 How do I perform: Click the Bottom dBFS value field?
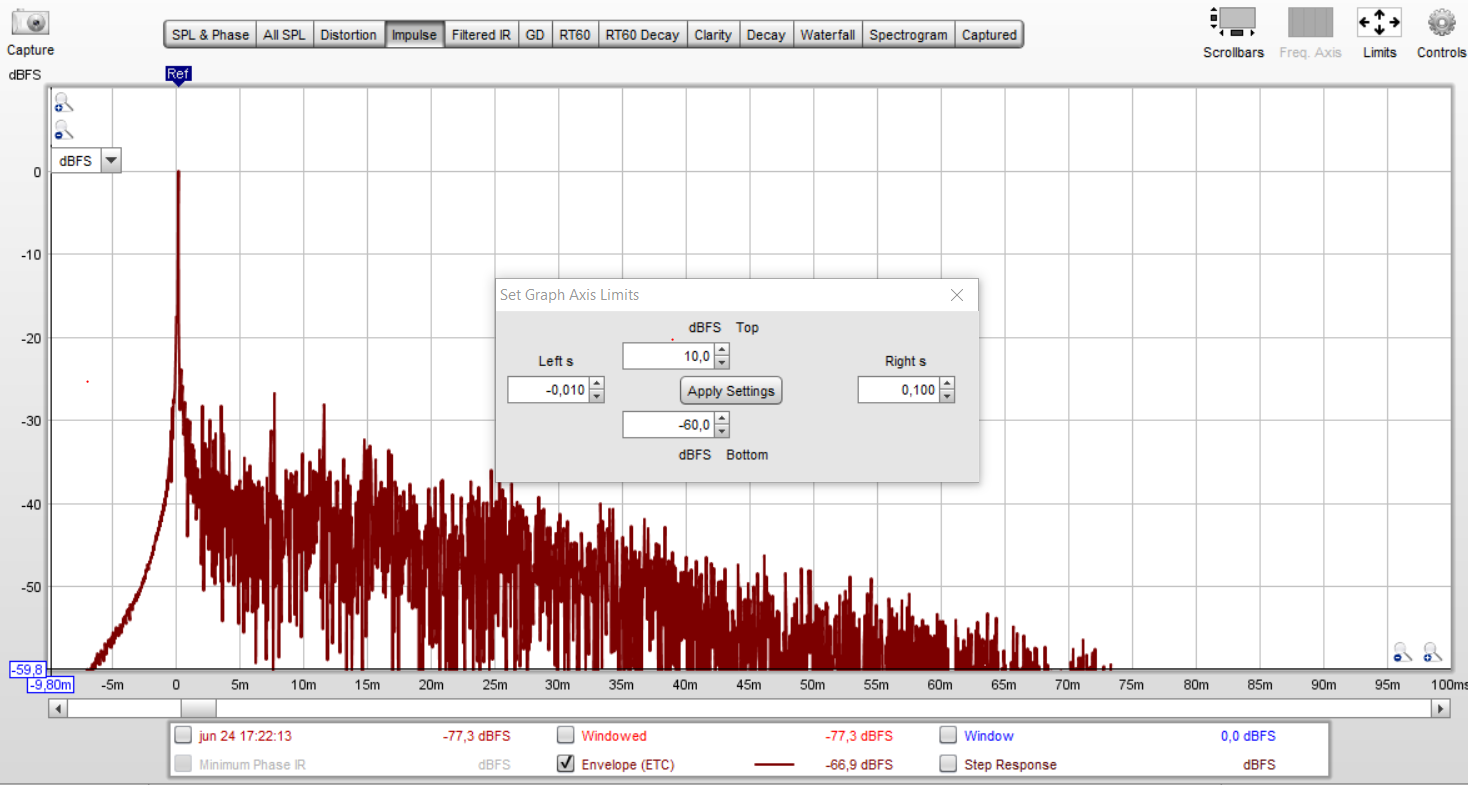click(668, 425)
